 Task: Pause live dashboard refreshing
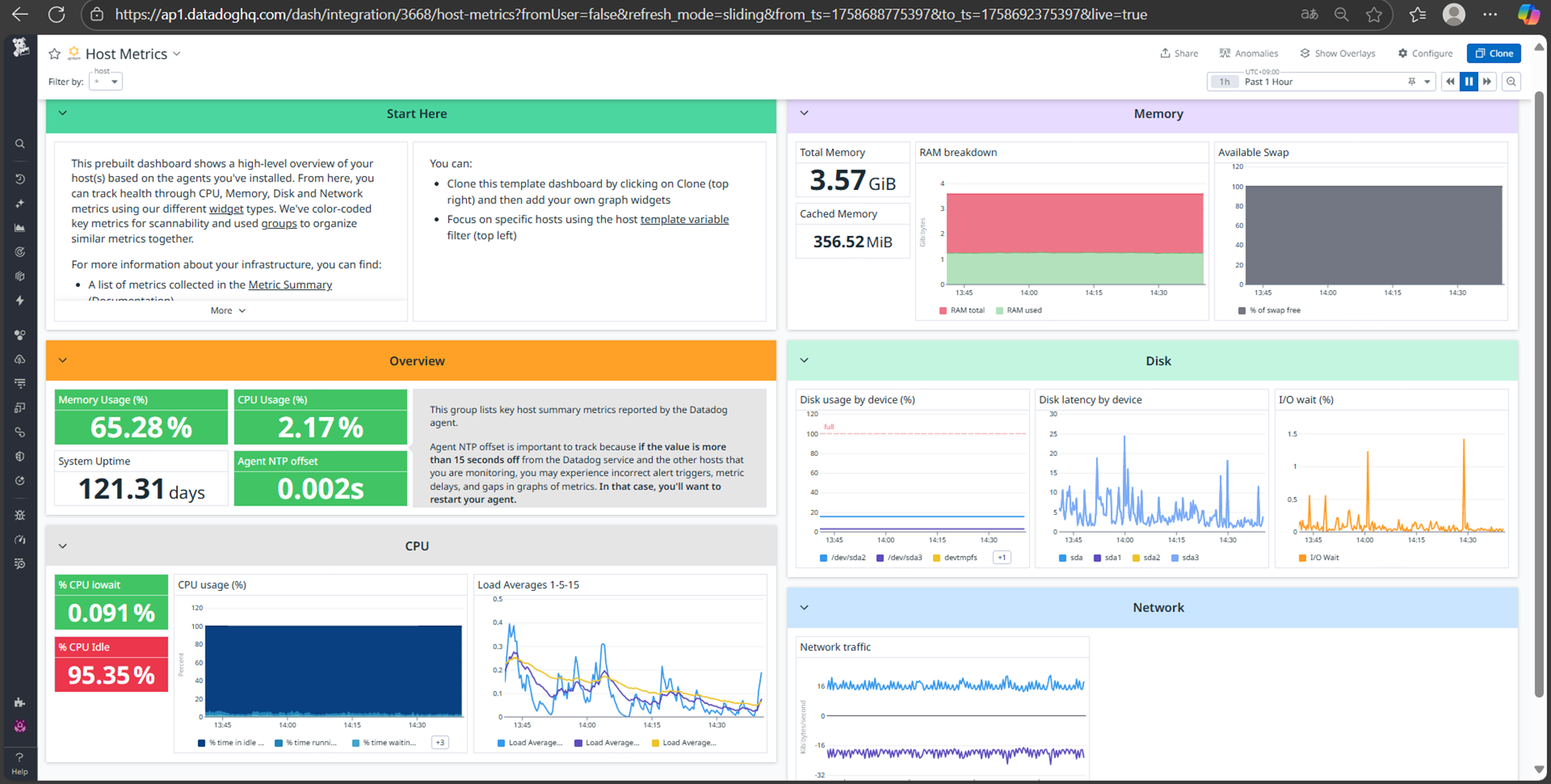click(x=1469, y=81)
